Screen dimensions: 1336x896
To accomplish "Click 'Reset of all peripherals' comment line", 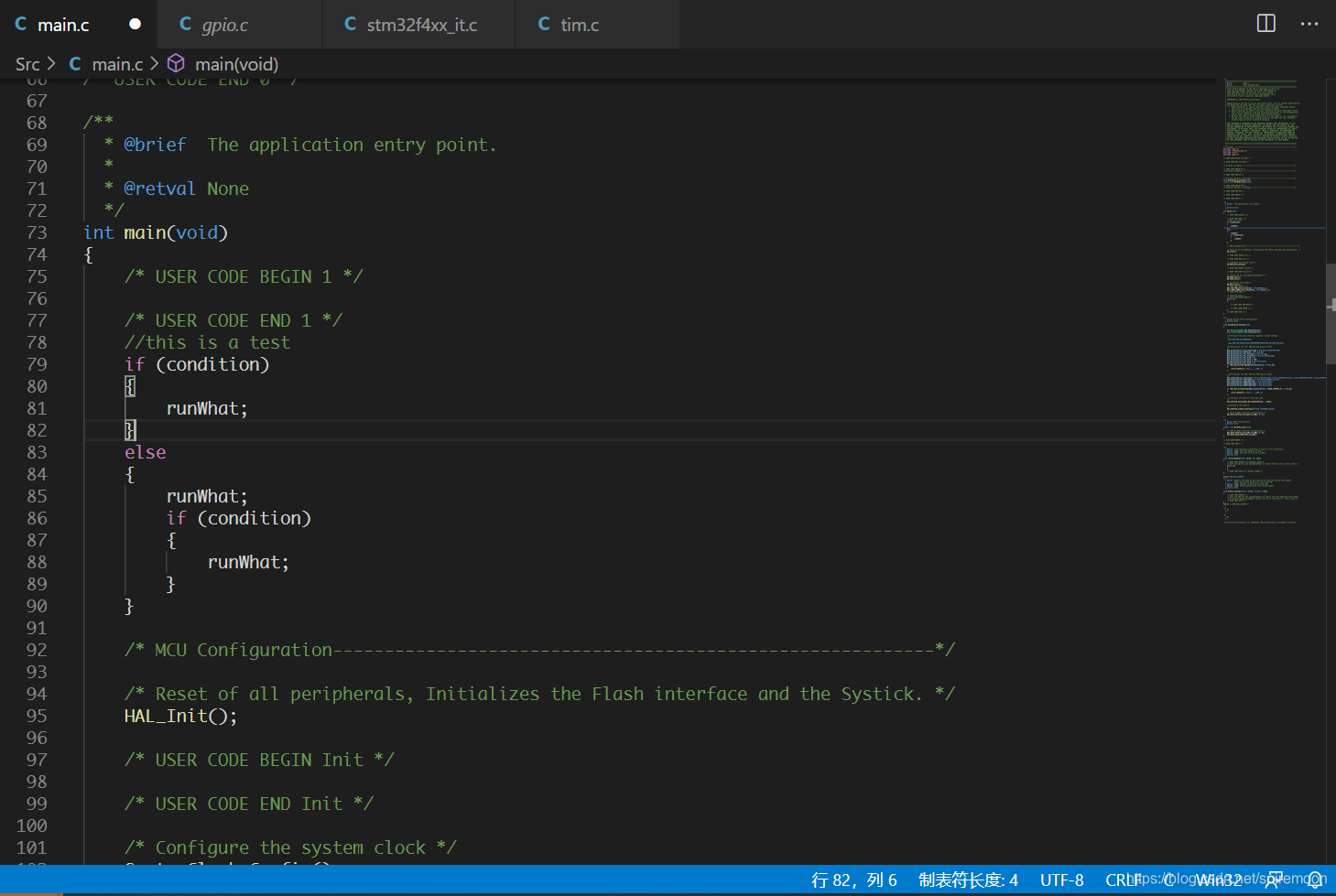I will click(x=539, y=694).
